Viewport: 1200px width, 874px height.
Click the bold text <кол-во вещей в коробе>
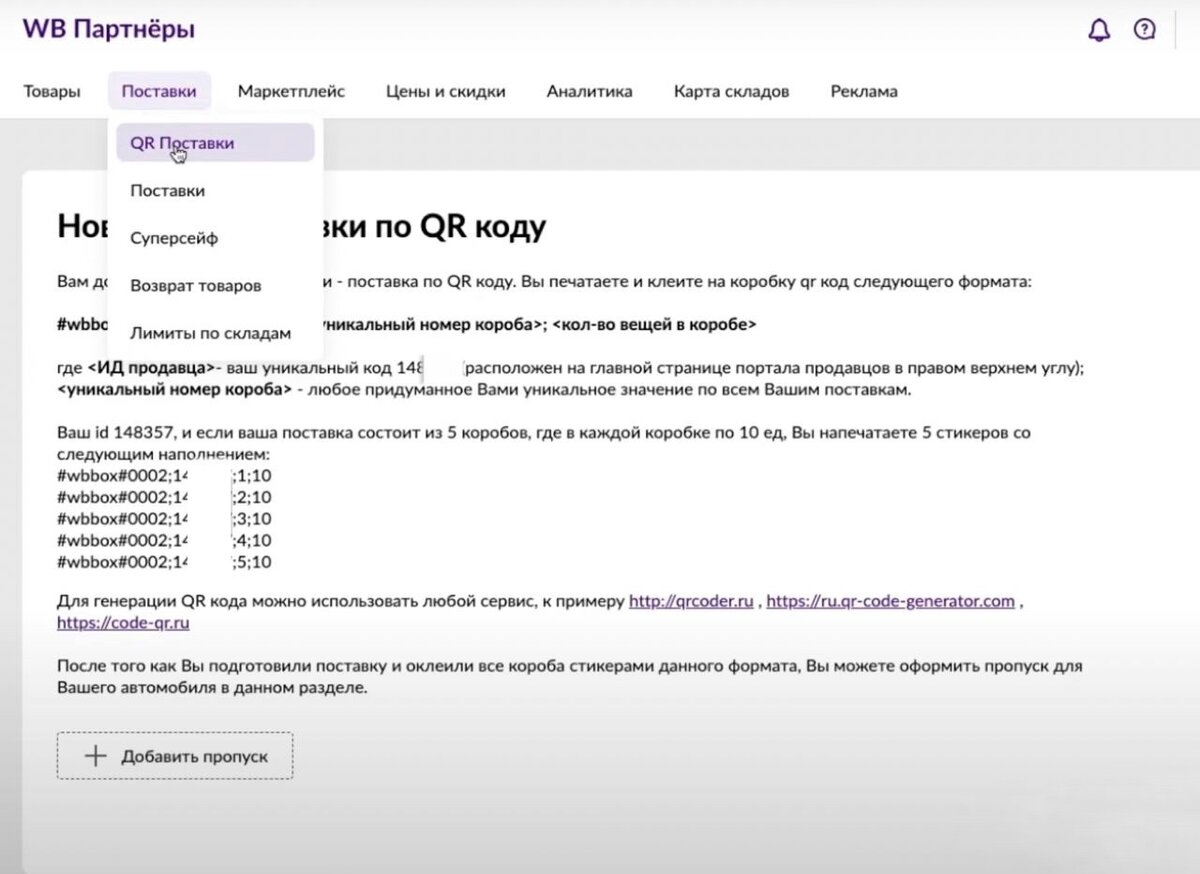(x=654, y=324)
